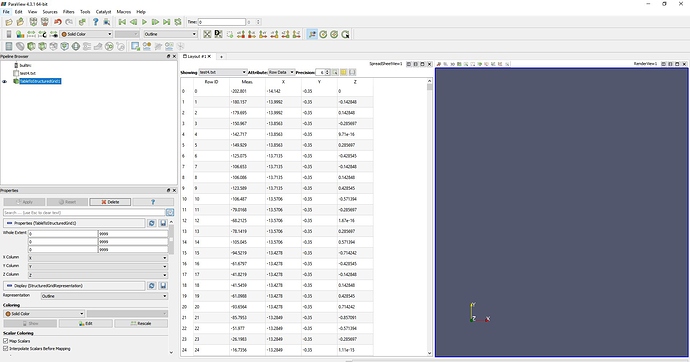This screenshot has height=362, width=690.
Task: Open the File menu
Action: (x=6, y=12)
